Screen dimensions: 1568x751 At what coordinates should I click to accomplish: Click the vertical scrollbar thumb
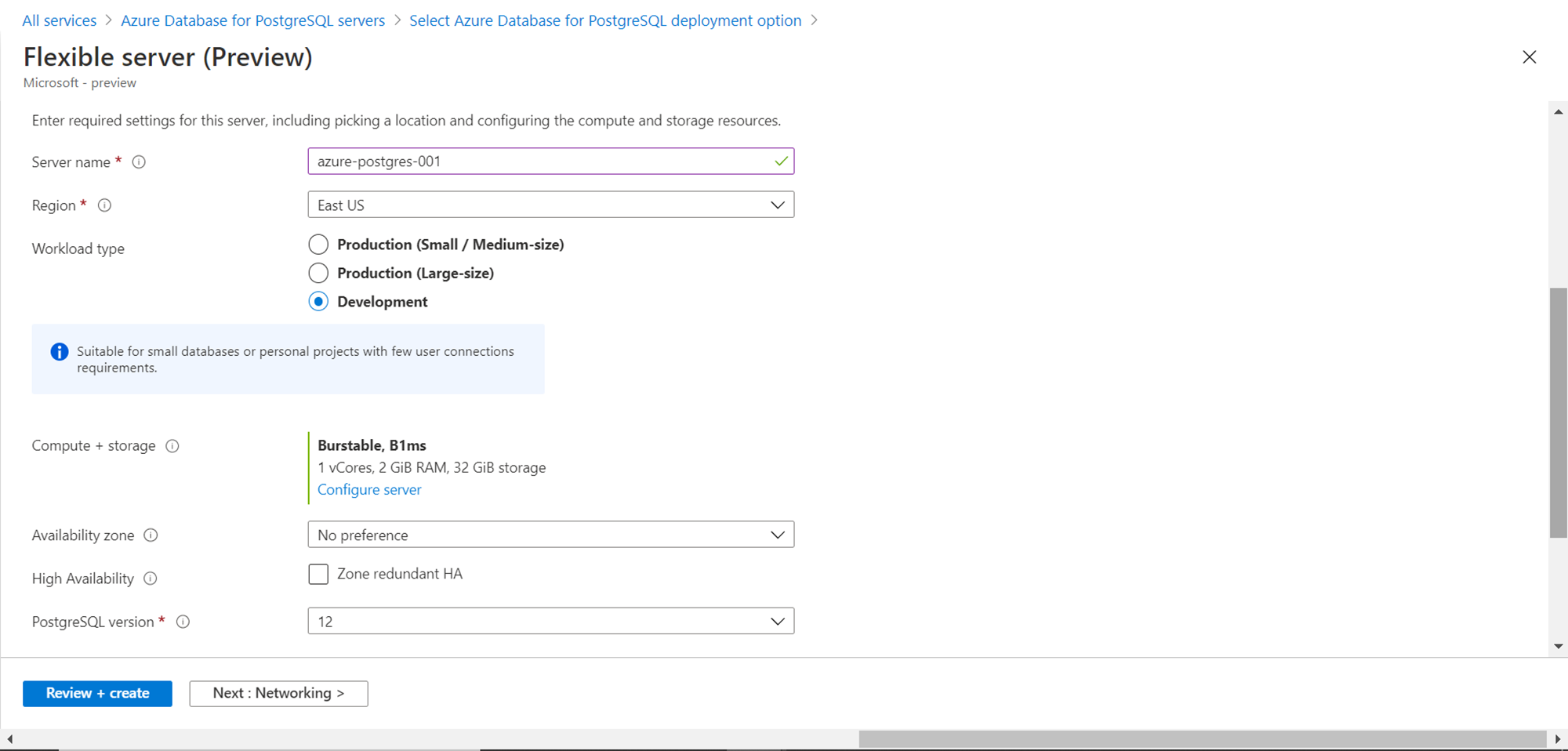coord(1558,412)
